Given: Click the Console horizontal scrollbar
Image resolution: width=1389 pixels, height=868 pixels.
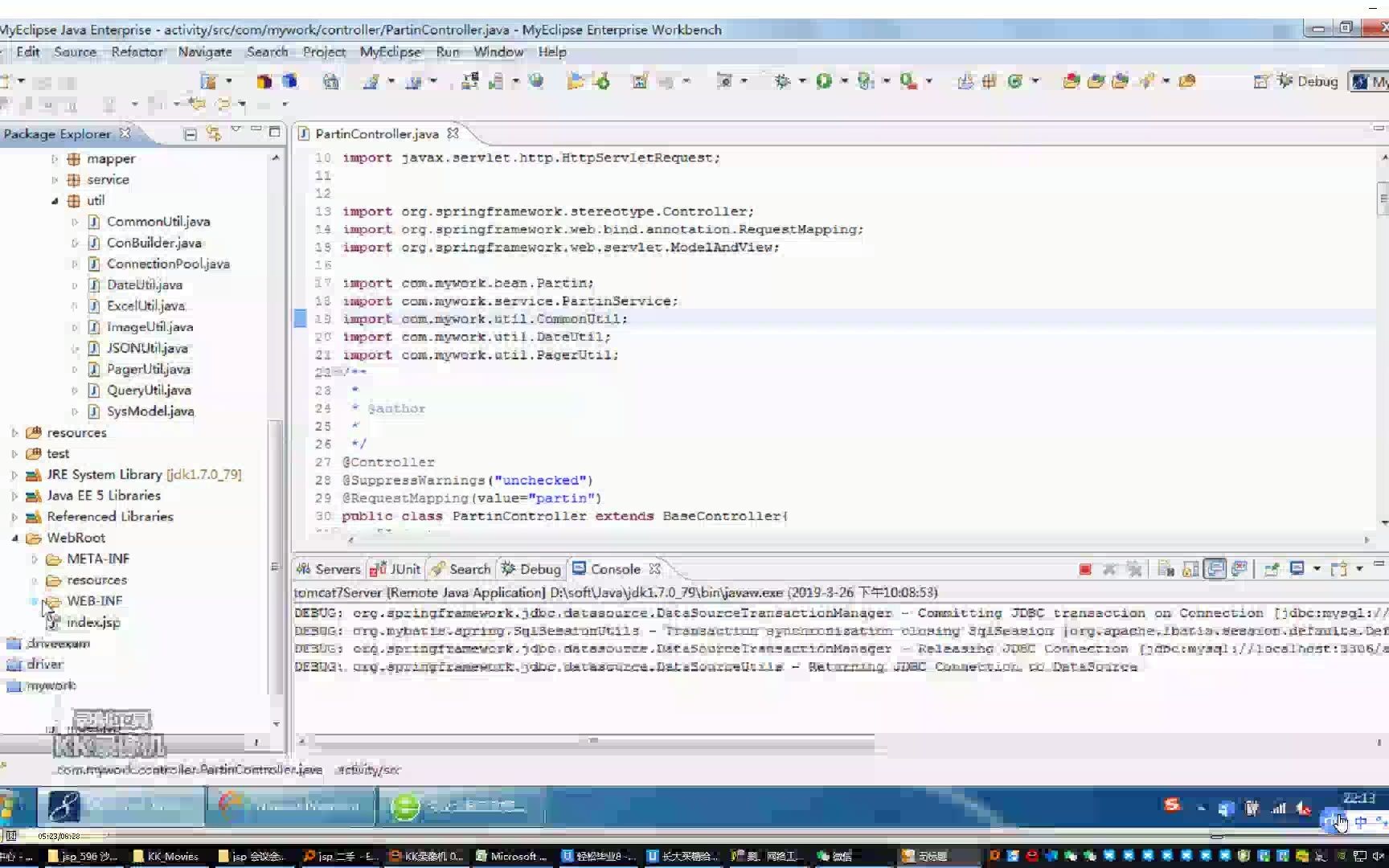Looking at the screenshot, I should pyautogui.click(x=593, y=741).
